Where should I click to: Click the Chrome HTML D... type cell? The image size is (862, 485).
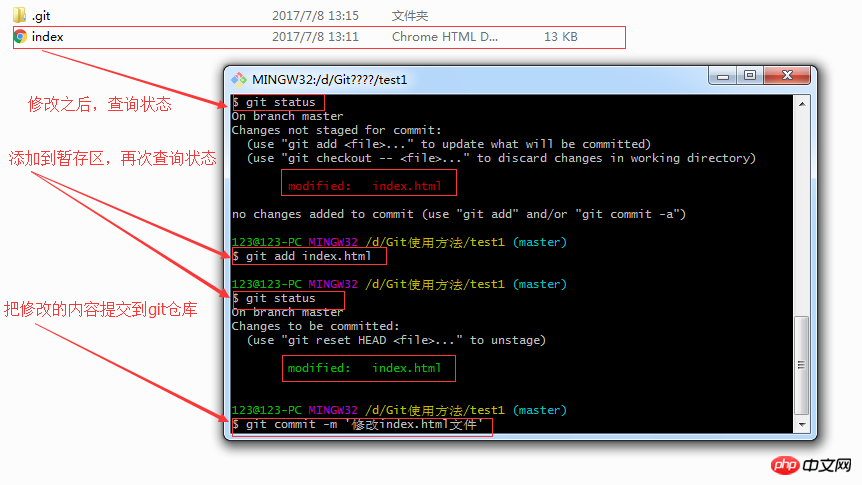pos(445,37)
